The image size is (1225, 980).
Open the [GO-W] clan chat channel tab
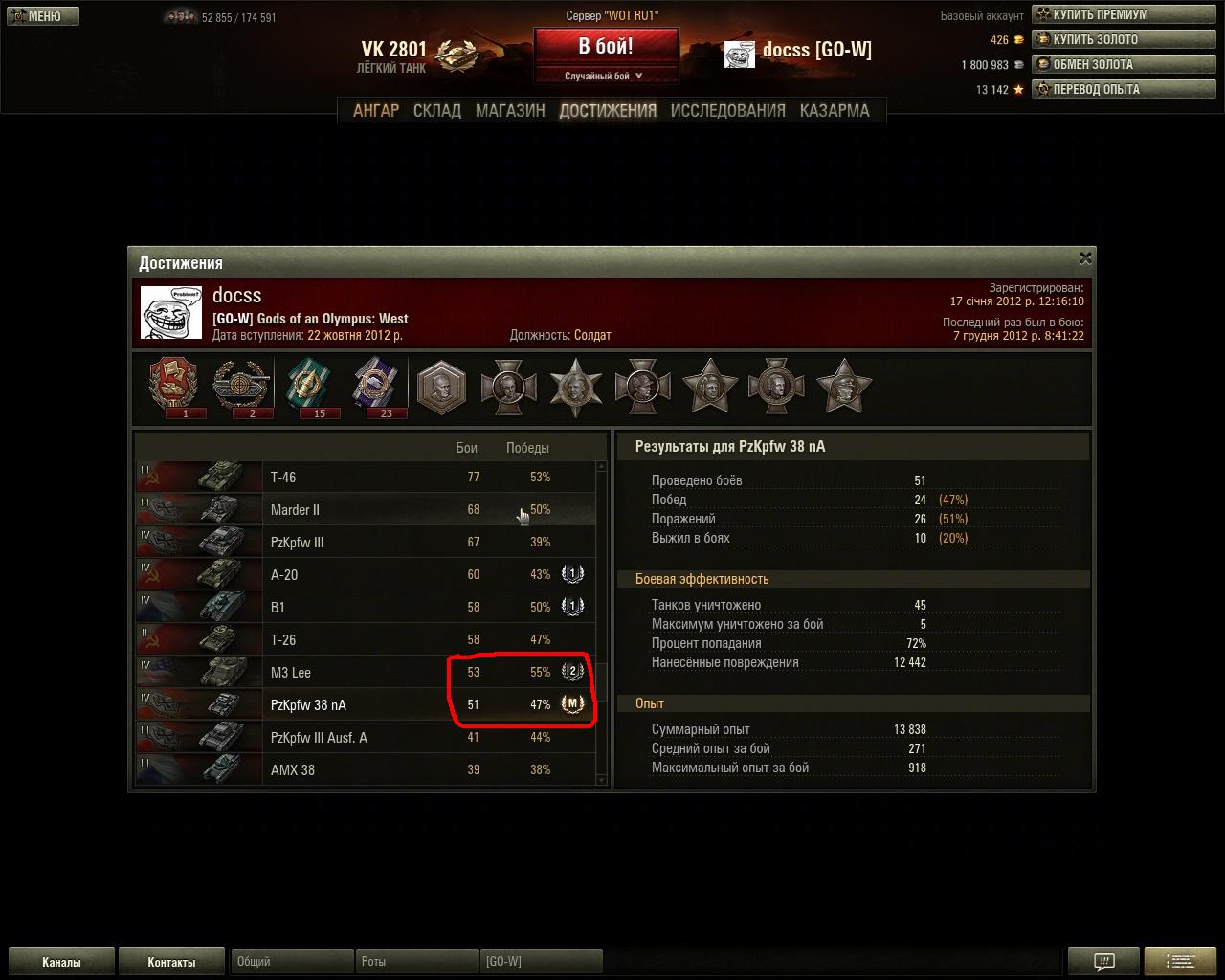(x=542, y=961)
